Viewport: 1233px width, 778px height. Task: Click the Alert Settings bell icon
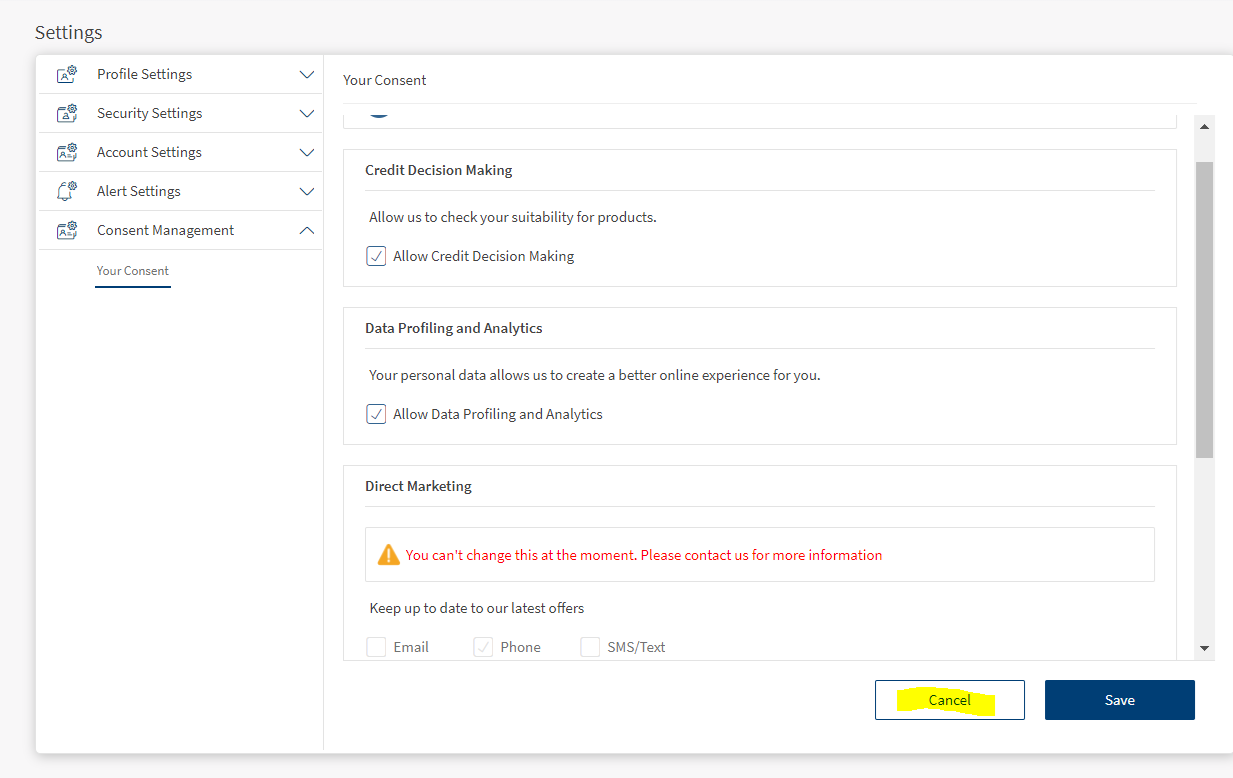click(67, 192)
